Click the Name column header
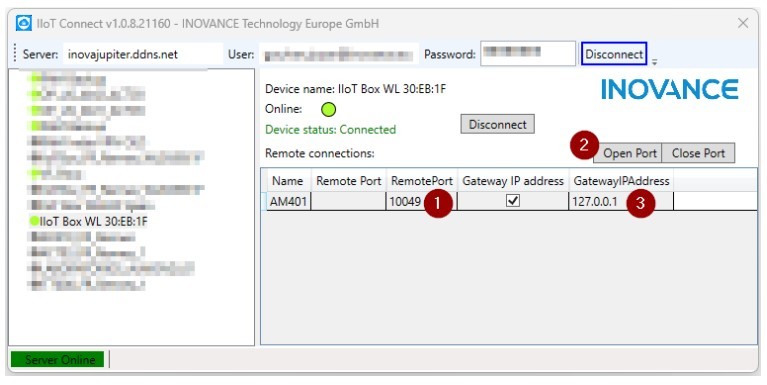 [x=288, y=181]
